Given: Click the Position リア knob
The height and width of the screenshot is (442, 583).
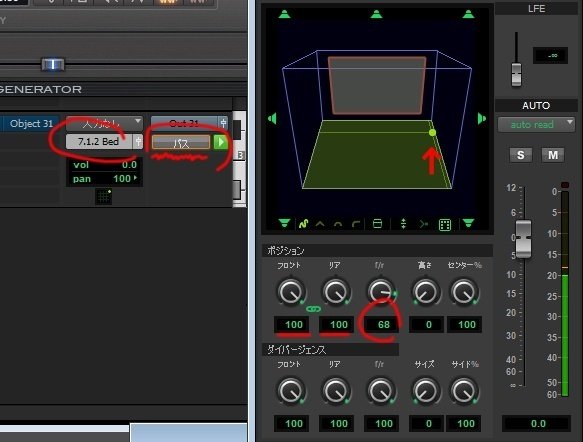Looking at the screenshot, I should 336,292.
